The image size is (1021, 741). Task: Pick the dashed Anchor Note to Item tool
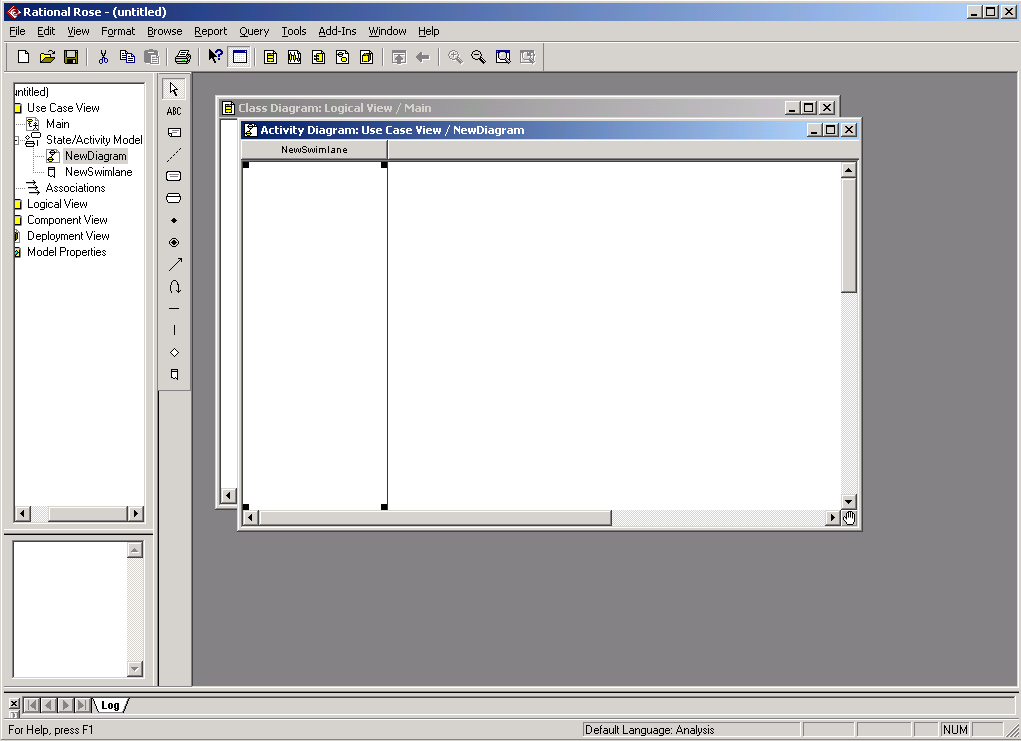[174, 155]
